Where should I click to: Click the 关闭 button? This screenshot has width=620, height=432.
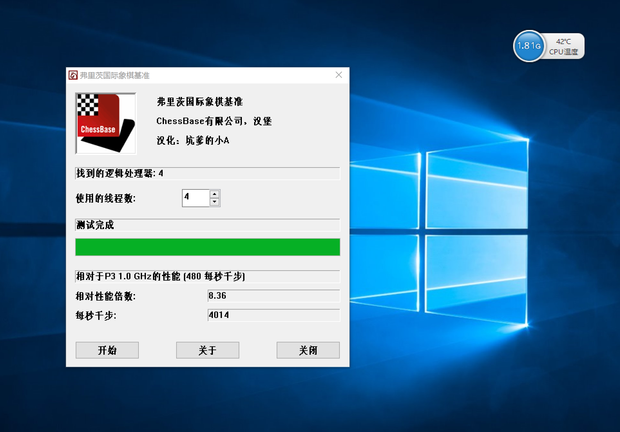tap(308, 350)
